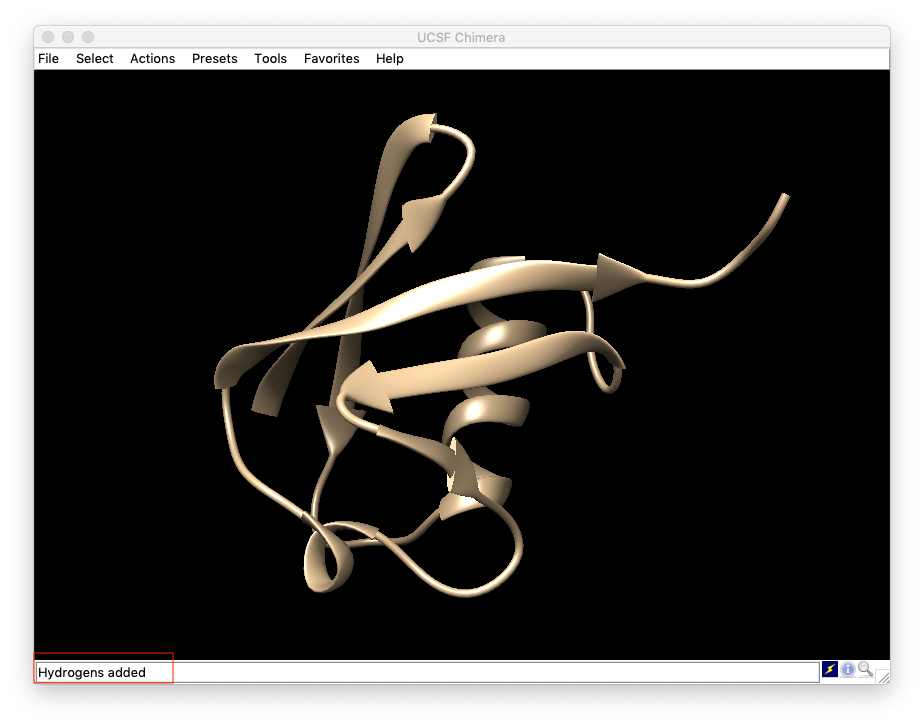Close the UCSF Chimera window
This screenshot has height=726, width=924.
(x=48, y=38)
